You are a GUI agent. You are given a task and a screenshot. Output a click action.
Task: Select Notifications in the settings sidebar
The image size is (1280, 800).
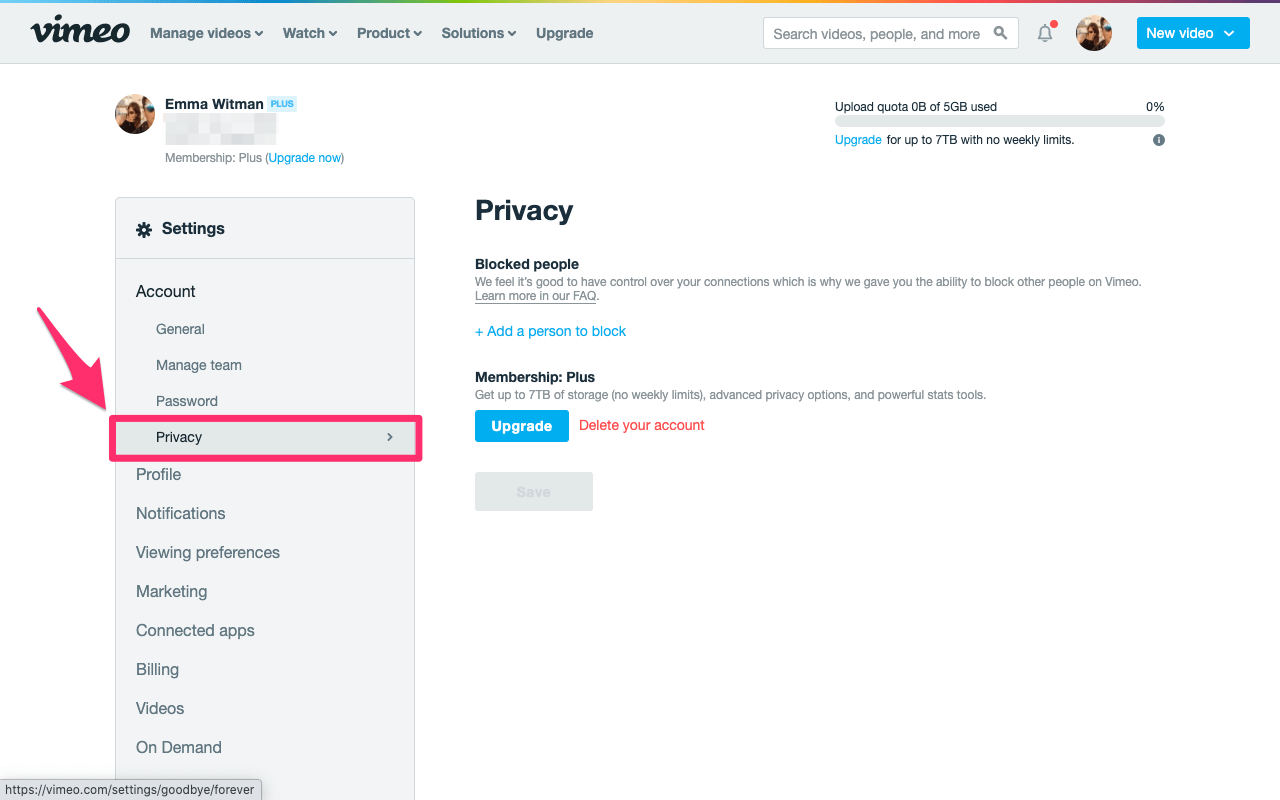[x=180, y=513]
